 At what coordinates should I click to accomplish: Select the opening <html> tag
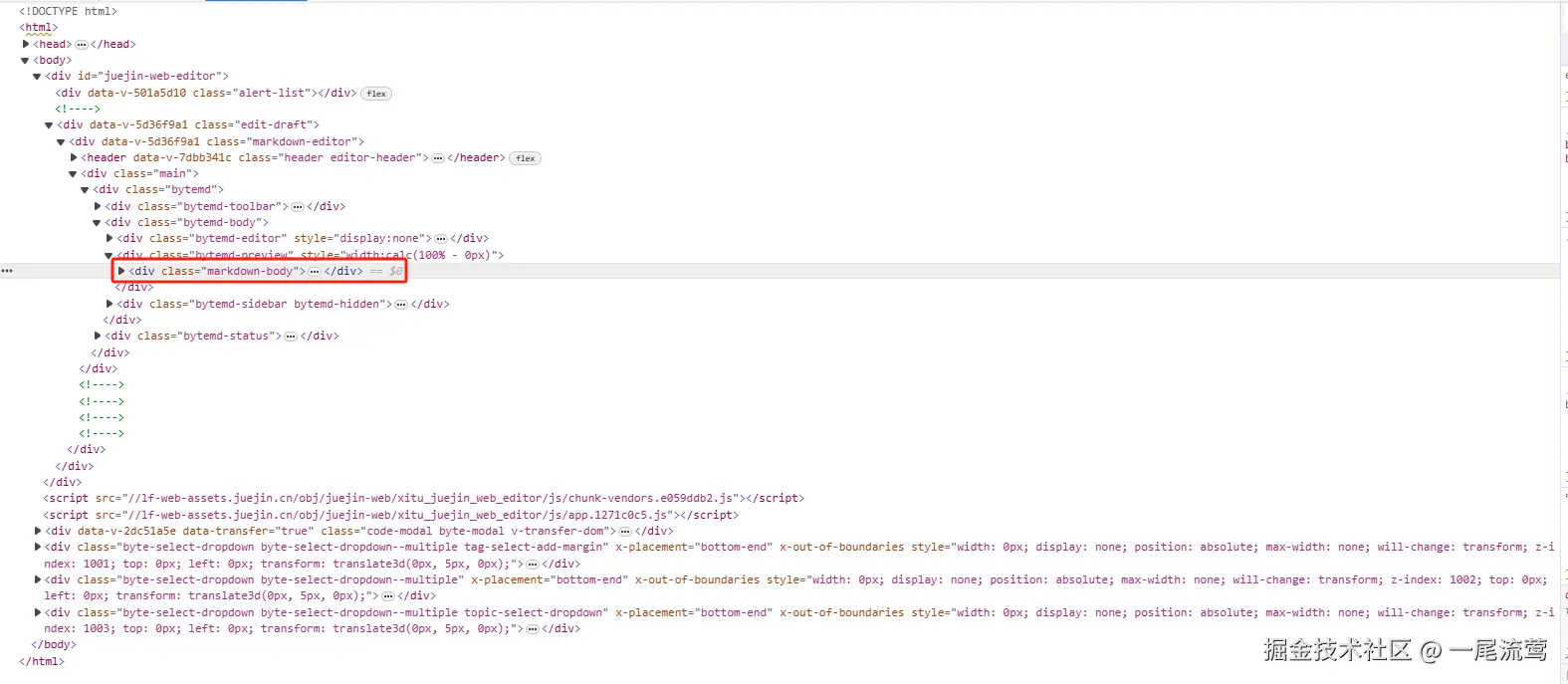tap(39, 28)
